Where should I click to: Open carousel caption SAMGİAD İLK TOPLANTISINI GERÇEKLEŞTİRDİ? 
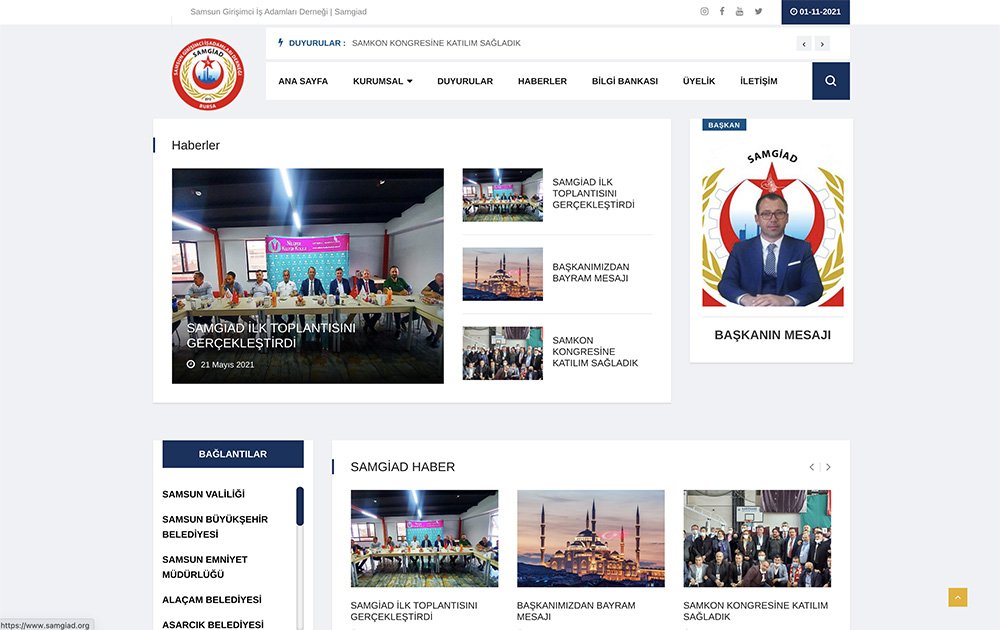414,611
